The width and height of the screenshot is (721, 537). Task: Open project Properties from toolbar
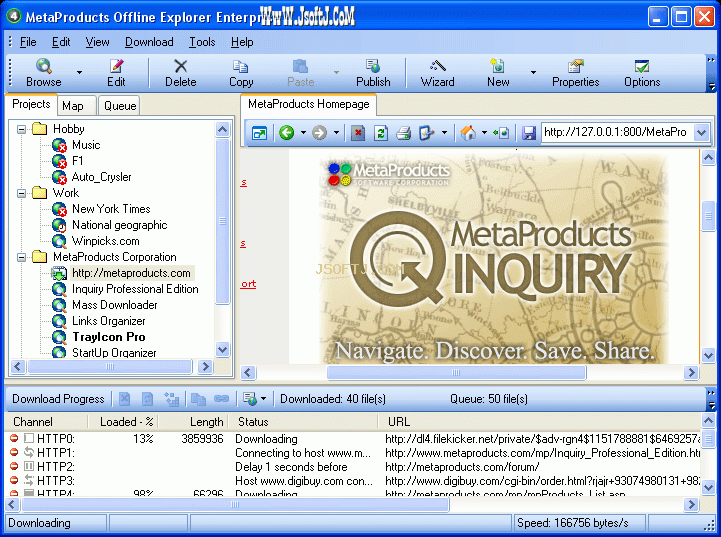point(575,73)
